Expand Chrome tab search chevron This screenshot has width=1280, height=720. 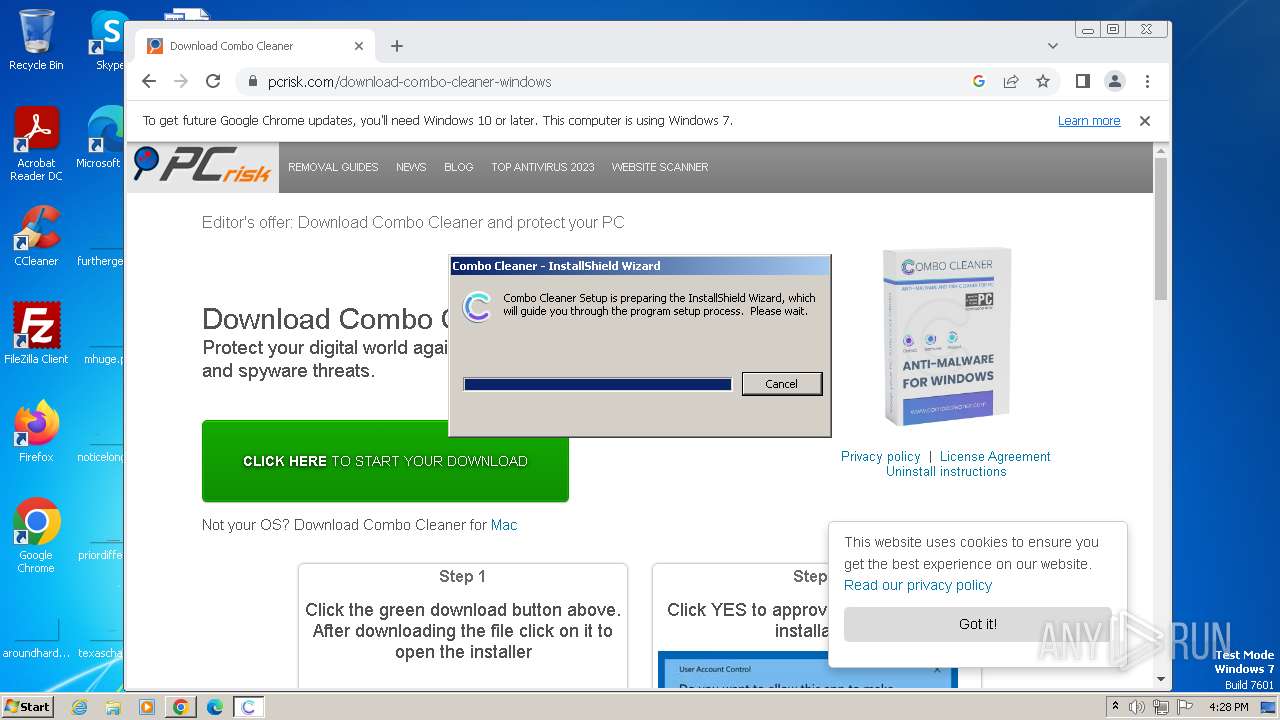1053,46
